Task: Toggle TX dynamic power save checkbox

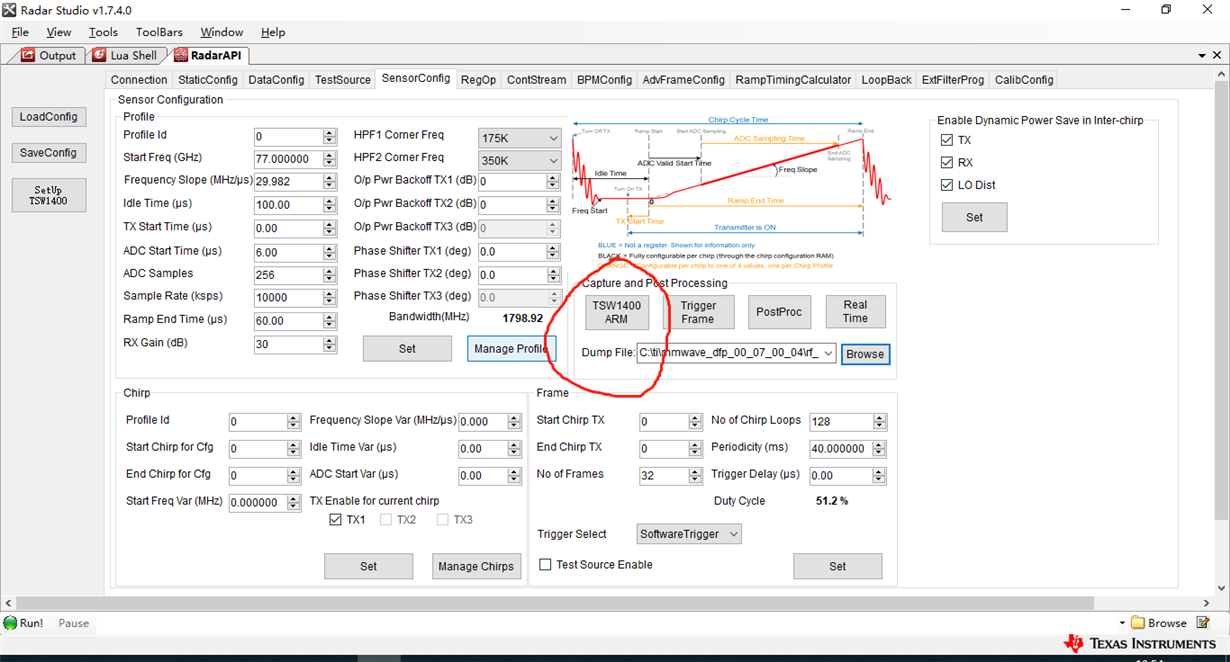Action: click(947, 140)
